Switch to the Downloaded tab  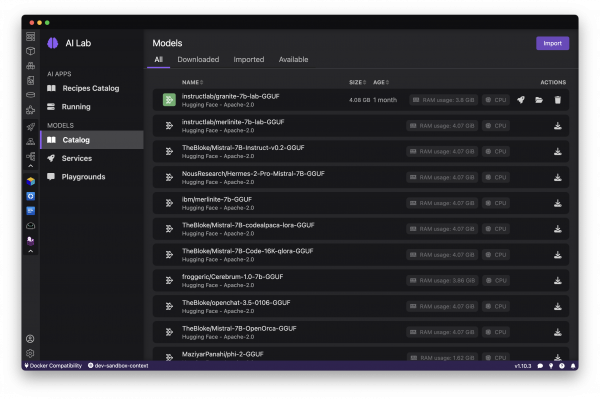coord(198,59)
